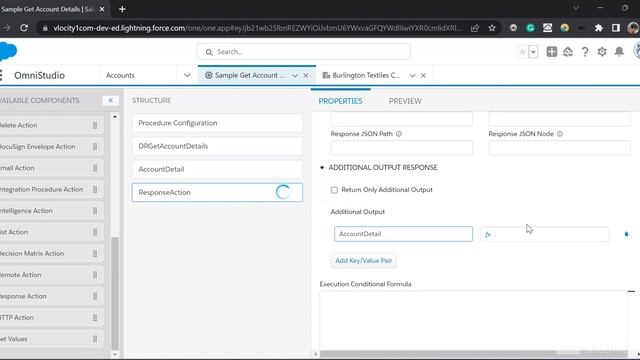The height and width of the screenshot is (360, 640).
Task: Click the Grammarly extension icon
Action: point(530,28)
